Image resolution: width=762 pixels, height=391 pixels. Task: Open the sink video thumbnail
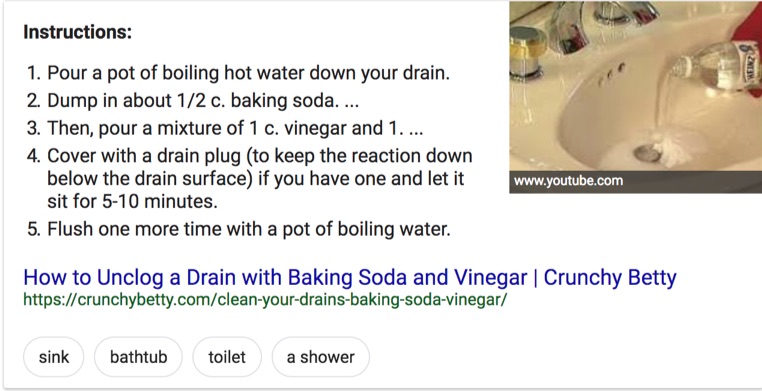pyautogui.click(x=636, y=97)
